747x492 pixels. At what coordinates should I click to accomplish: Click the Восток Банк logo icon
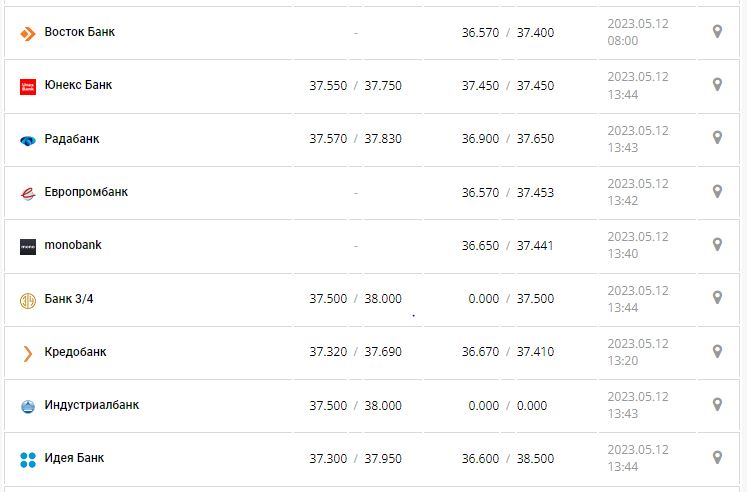point(28,34)
